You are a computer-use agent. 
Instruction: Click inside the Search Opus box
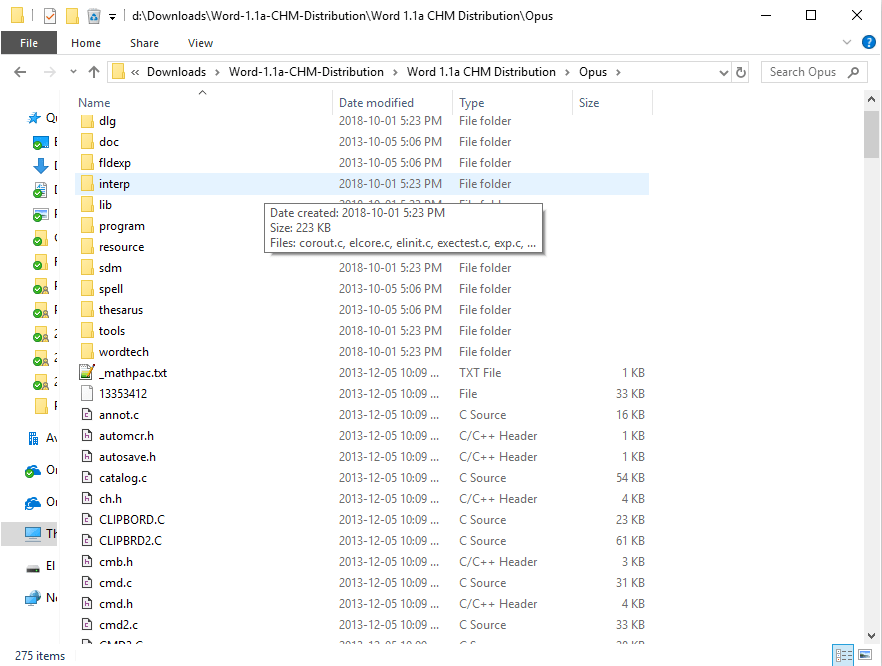pos(812,71)
